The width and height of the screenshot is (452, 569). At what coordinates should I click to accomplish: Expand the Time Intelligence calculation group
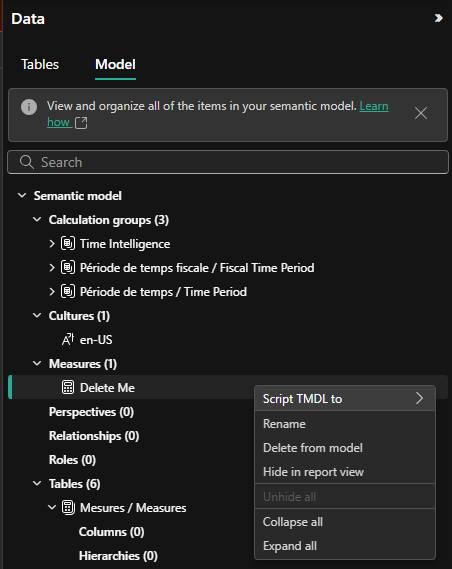52,243
